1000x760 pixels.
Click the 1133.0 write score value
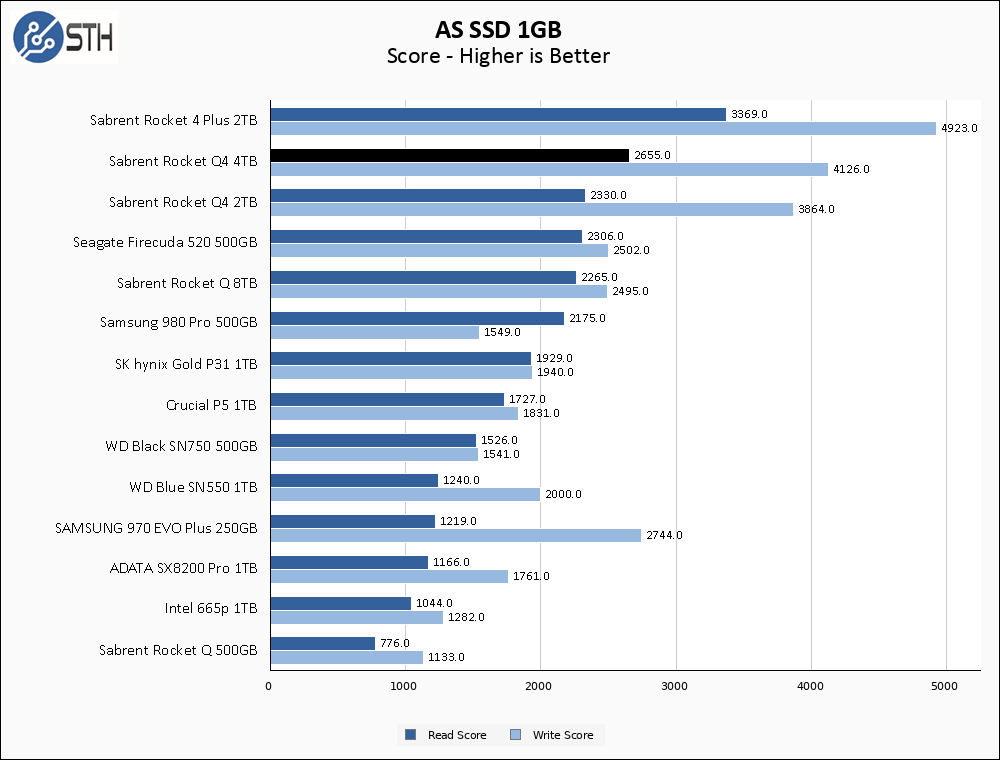(446, 657)
